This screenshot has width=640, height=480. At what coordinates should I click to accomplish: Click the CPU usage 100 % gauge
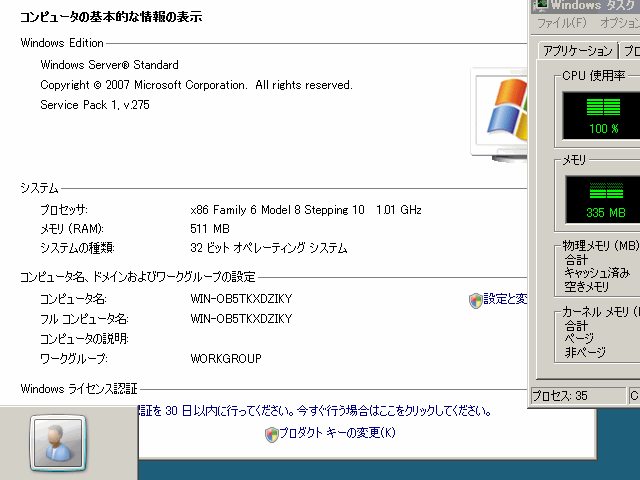(602, 116)
